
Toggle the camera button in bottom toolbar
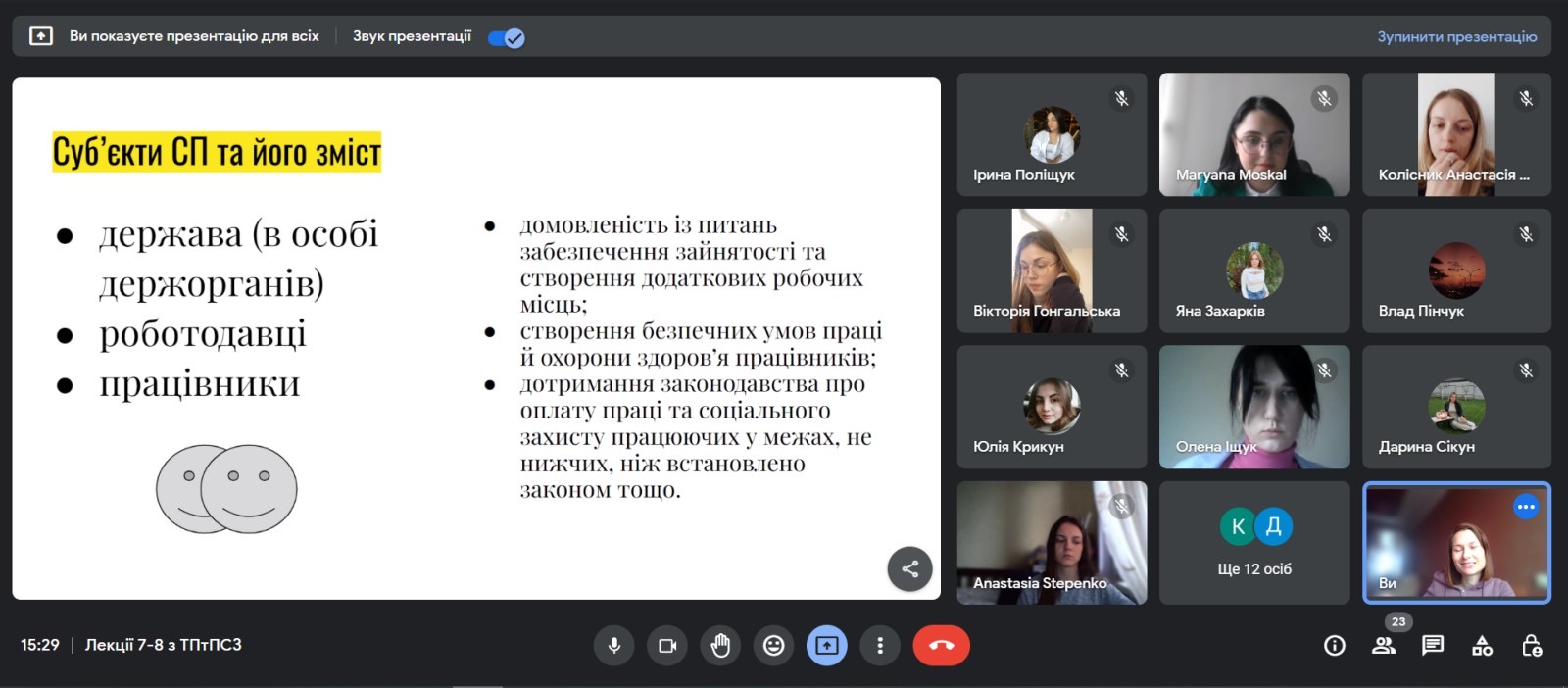(x=667, y=645)
